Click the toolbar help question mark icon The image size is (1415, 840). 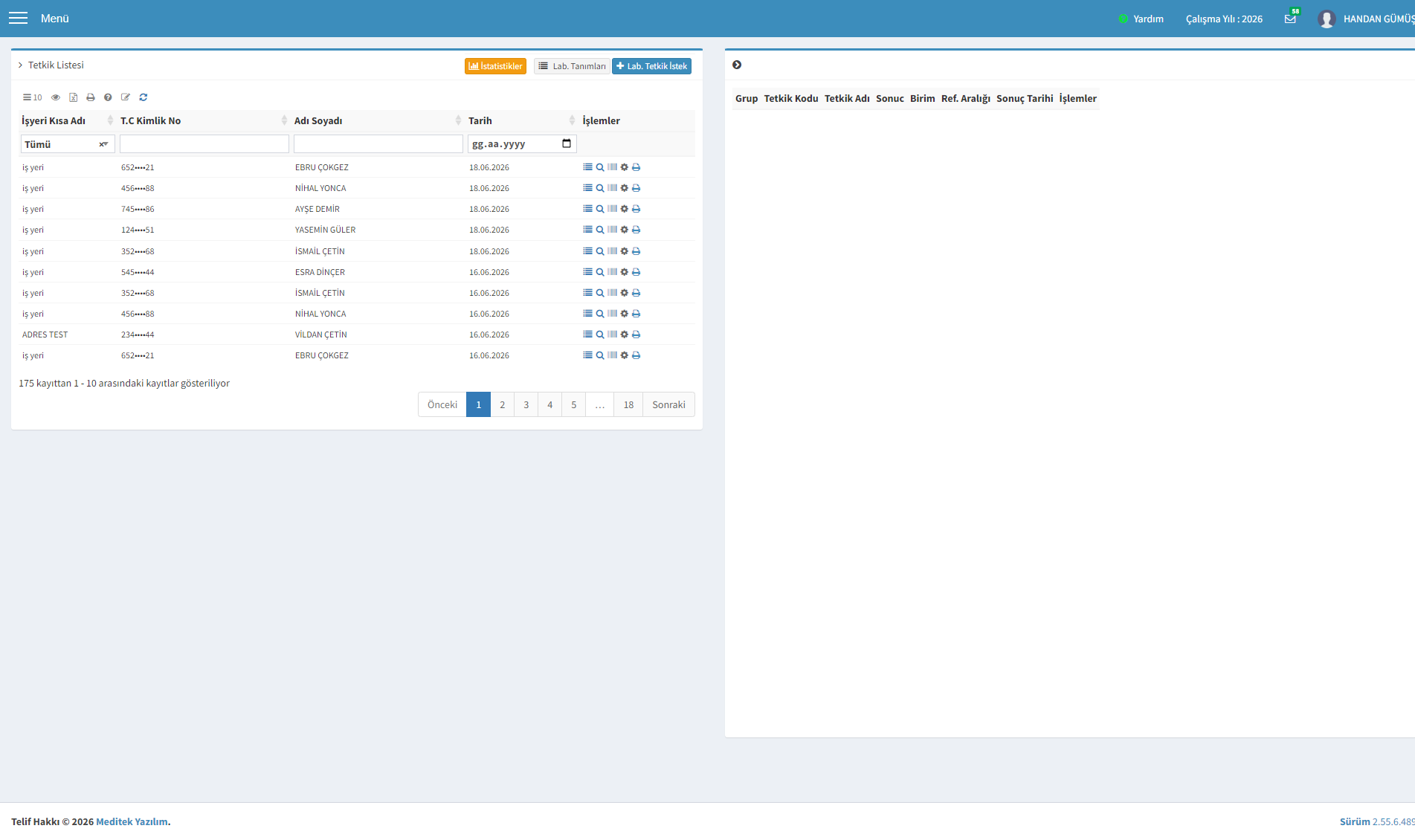[x=108, y=97]
